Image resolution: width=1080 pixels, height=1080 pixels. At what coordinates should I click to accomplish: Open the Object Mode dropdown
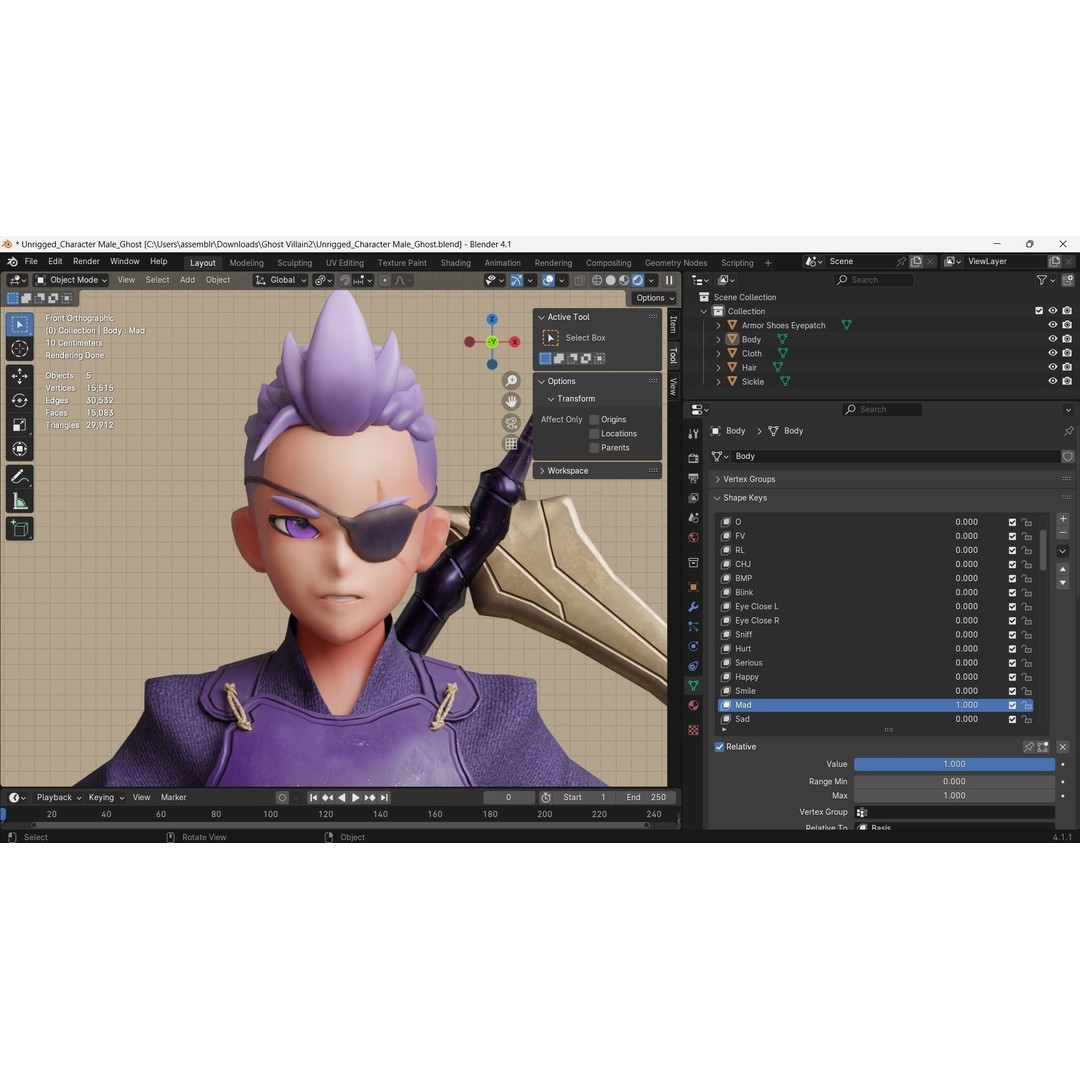(72, 280)
